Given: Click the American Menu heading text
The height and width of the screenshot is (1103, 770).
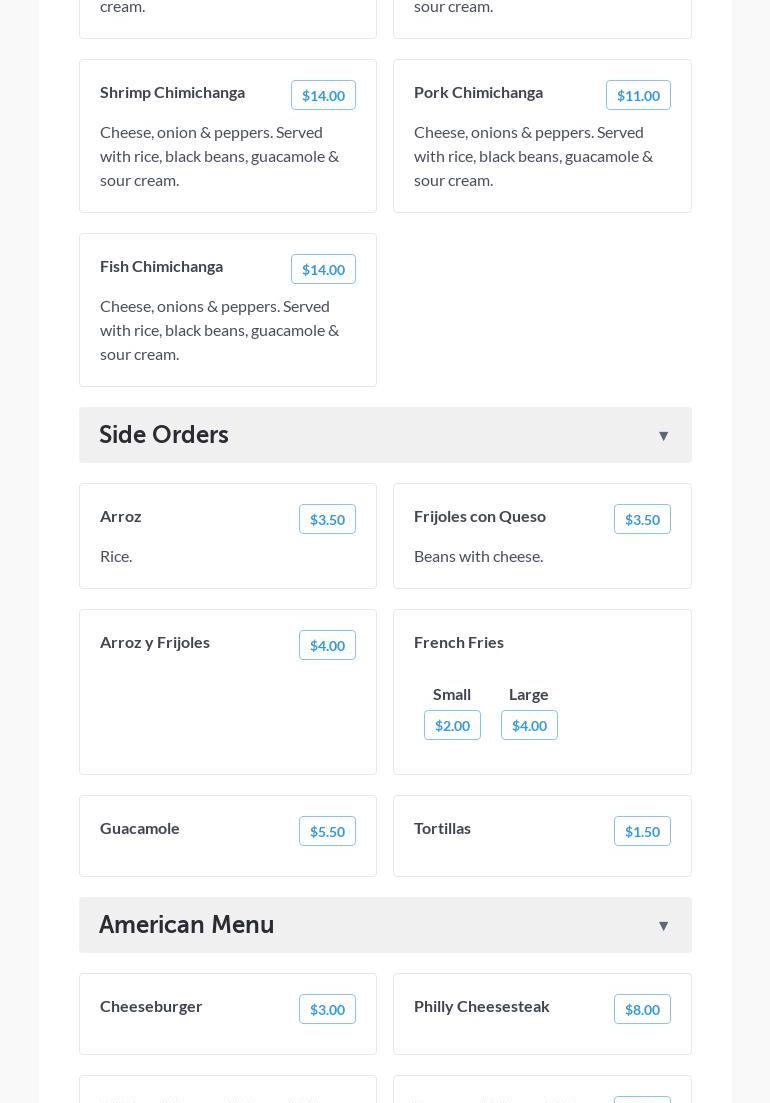Looking at the screenshot, I should tap(187, 924).
